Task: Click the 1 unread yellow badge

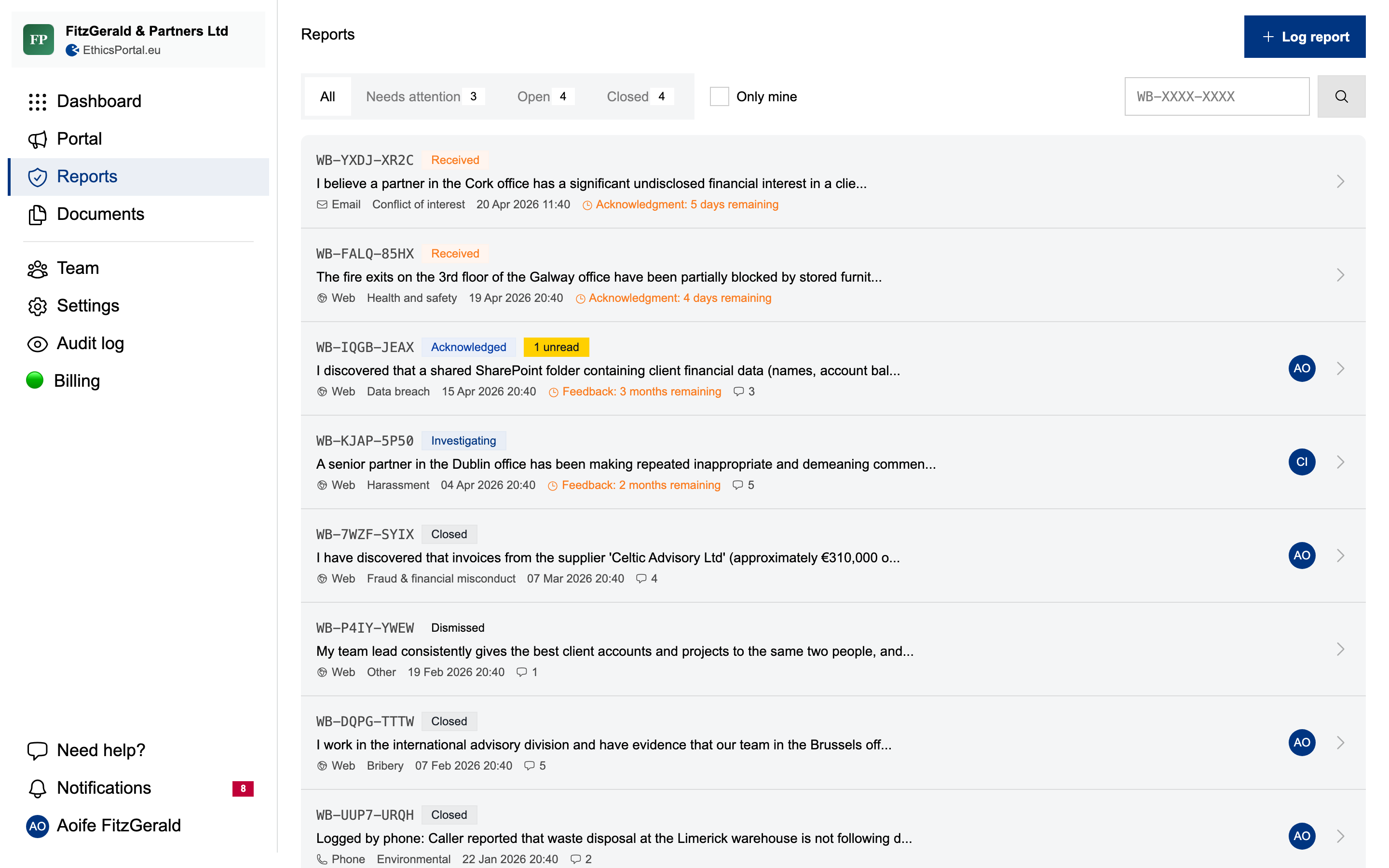Action: (556, 347)
